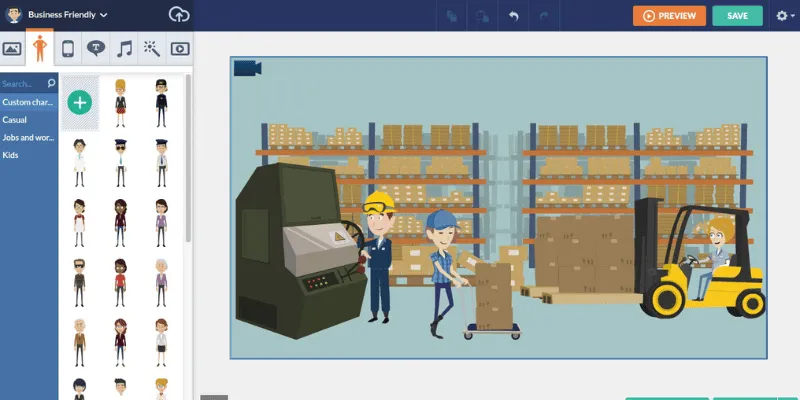Click the copy icon in top toolbar

[452, 16]
